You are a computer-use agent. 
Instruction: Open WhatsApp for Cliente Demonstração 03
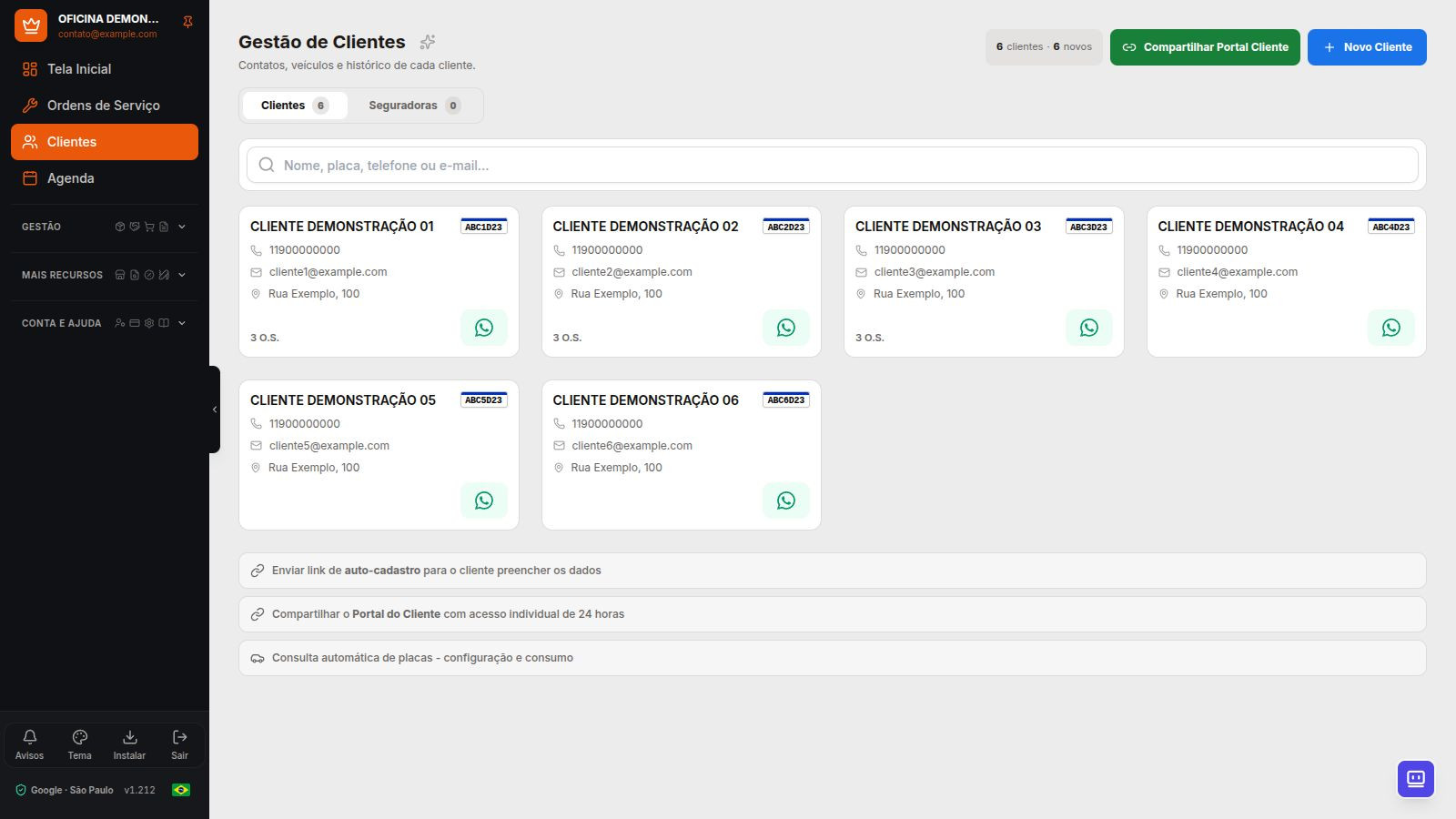pyautogui.click(x=1089, y=328)
